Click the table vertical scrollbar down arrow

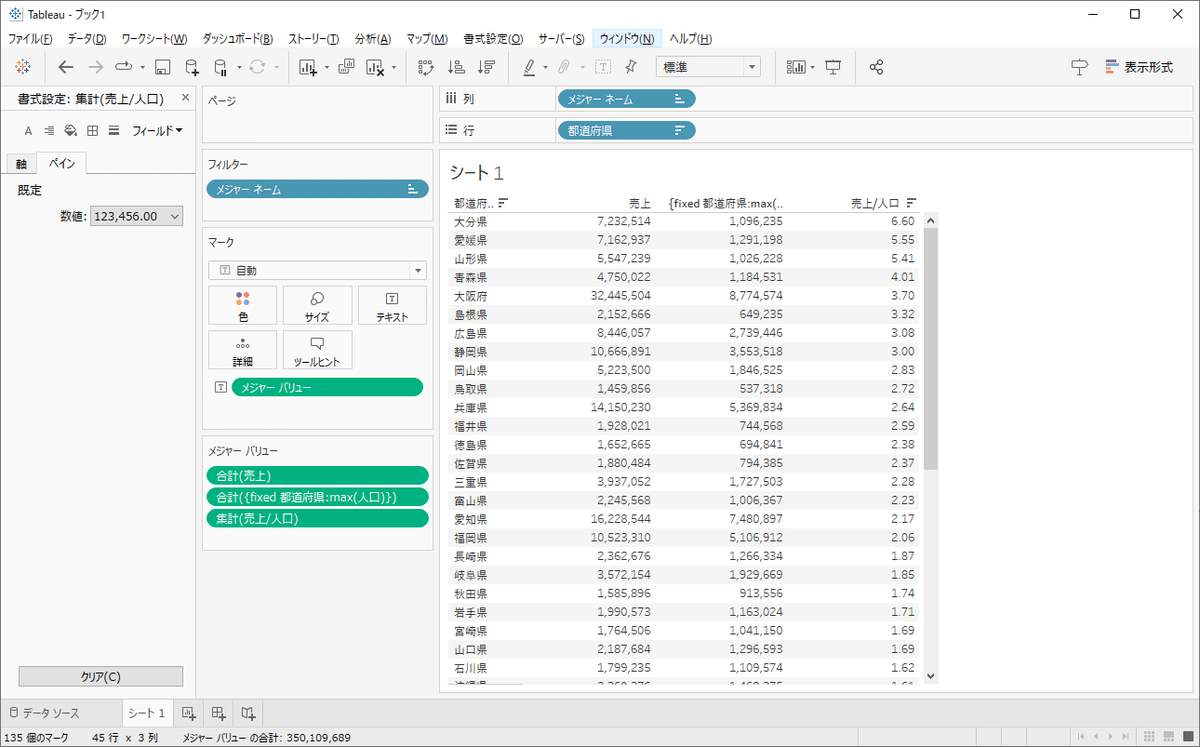point(931,676)
